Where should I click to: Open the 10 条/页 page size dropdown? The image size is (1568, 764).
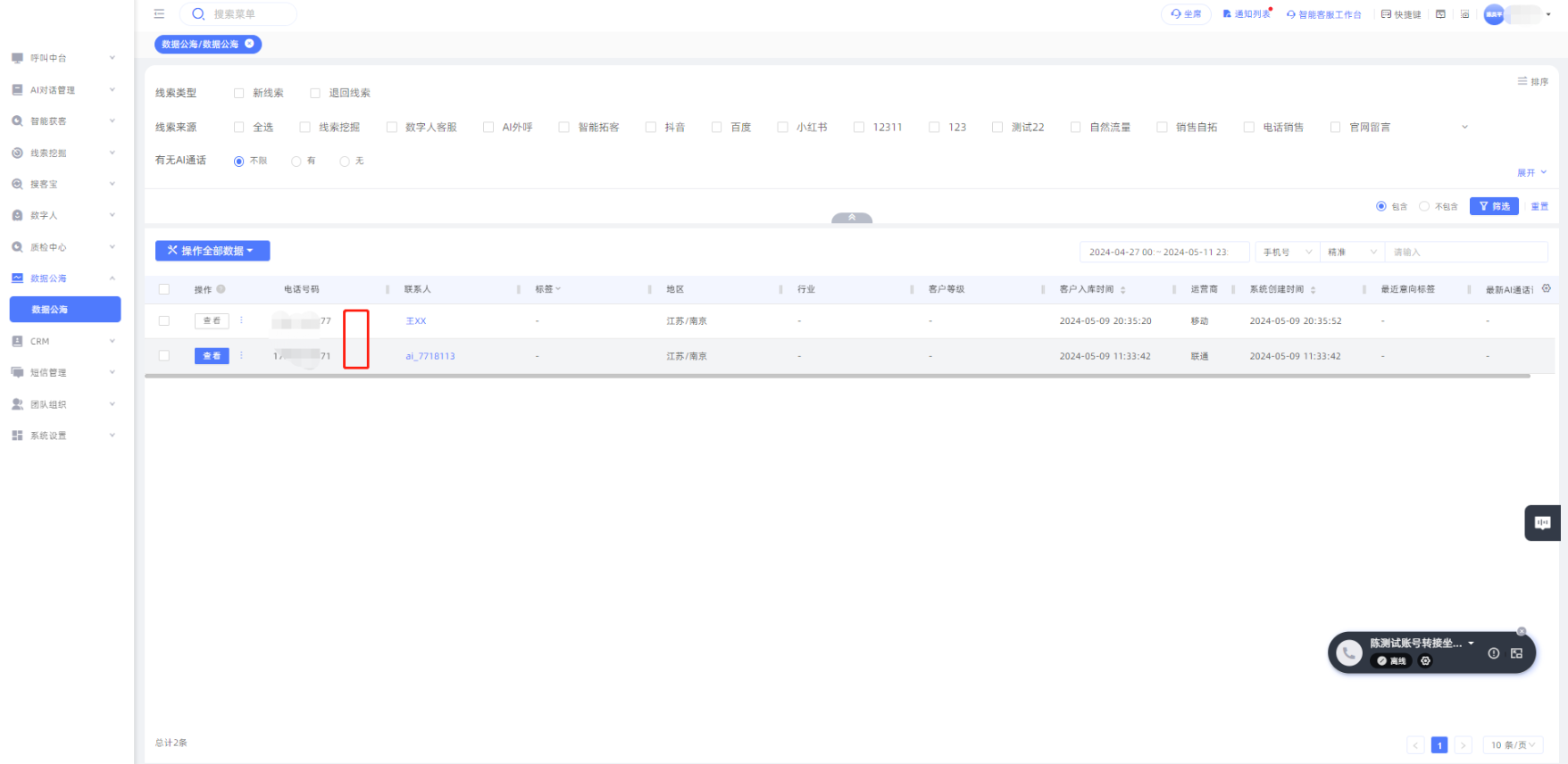(x=1513, y=745)
